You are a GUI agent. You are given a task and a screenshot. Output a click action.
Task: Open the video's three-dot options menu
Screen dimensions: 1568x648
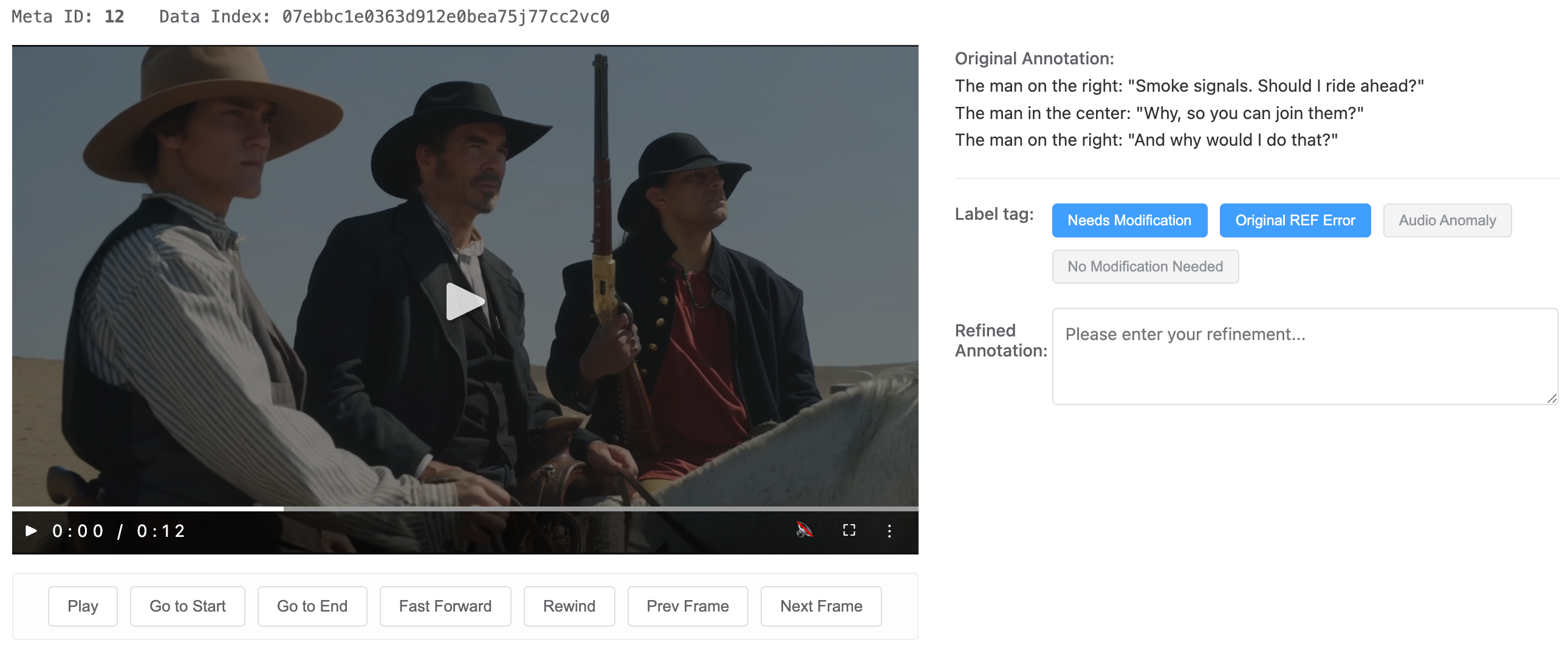click(x=889, y=531)
